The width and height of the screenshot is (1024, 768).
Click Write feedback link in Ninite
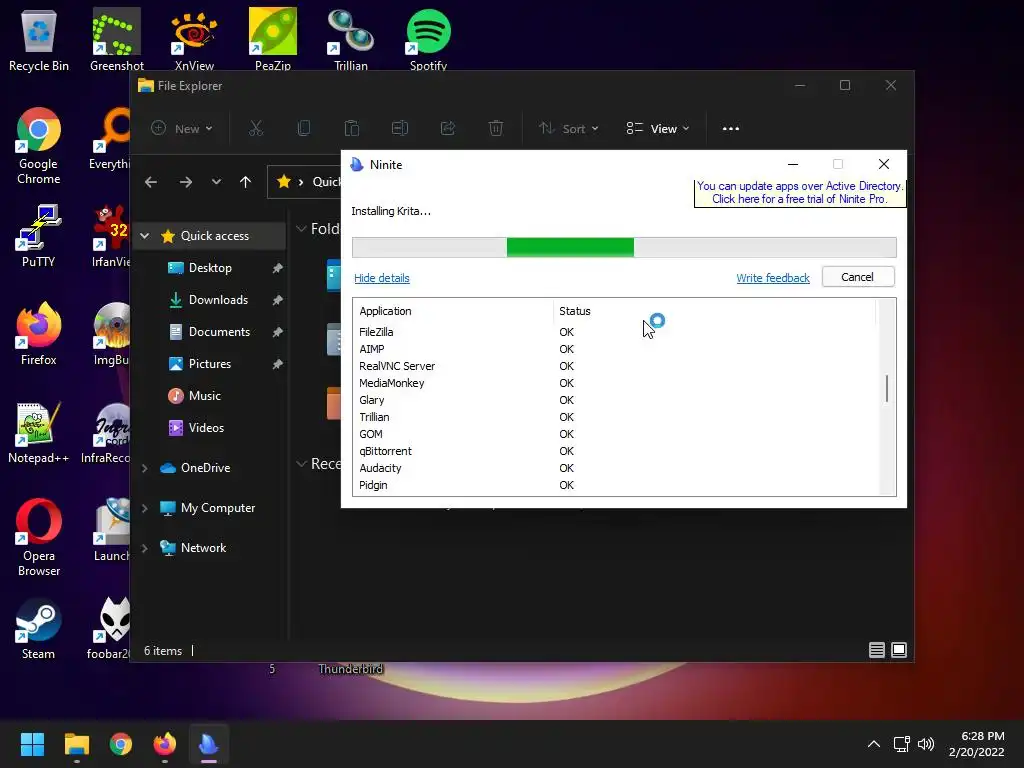pos(773,278)
